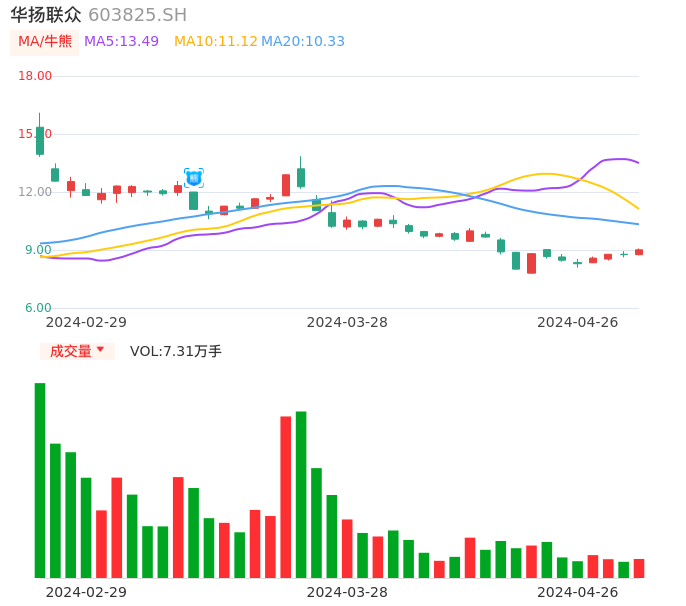
Task: Select the MA5:13.49 legend label
Action: (x=121, y=42)
